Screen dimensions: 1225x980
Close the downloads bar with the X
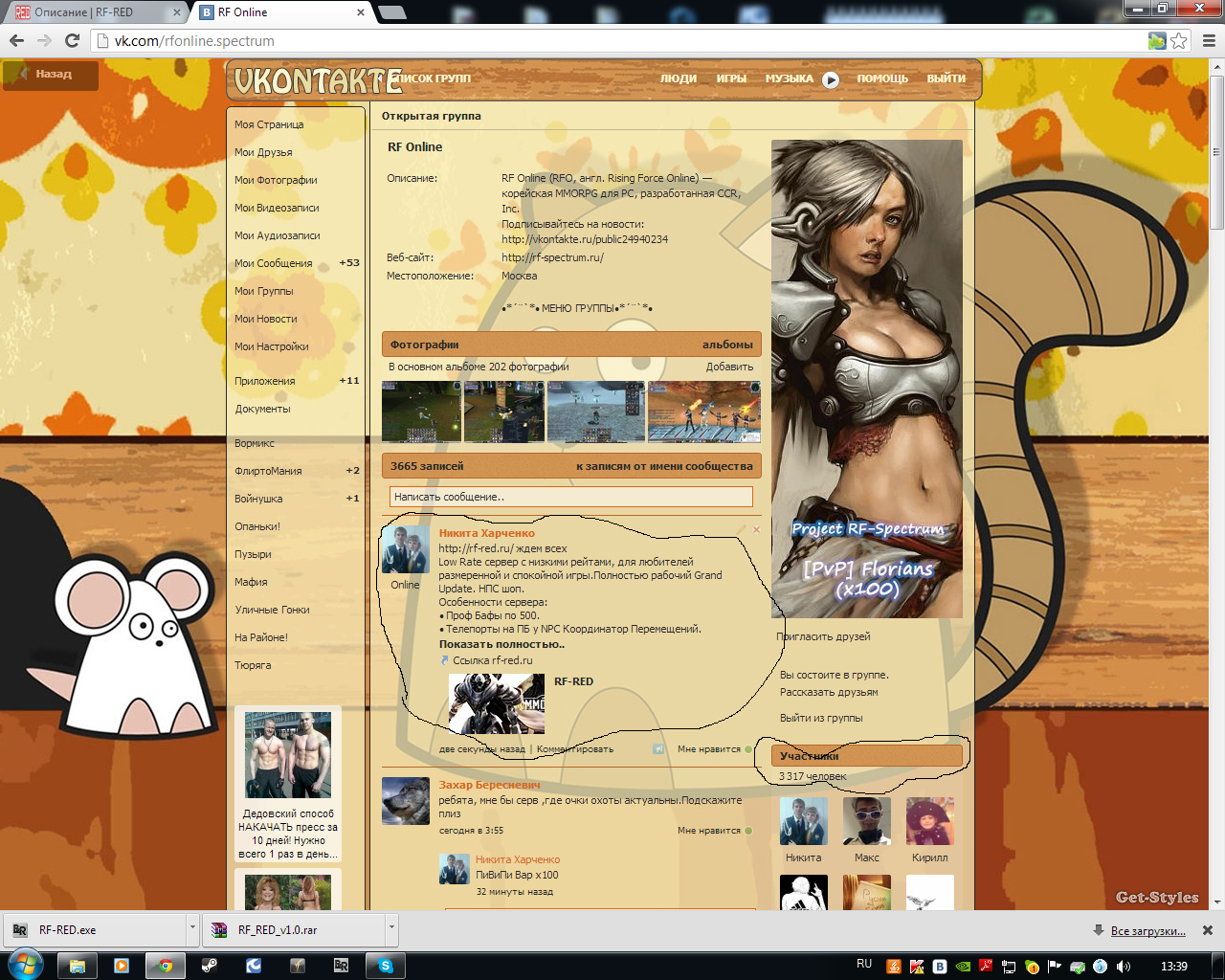click(x=1208, y=930)
